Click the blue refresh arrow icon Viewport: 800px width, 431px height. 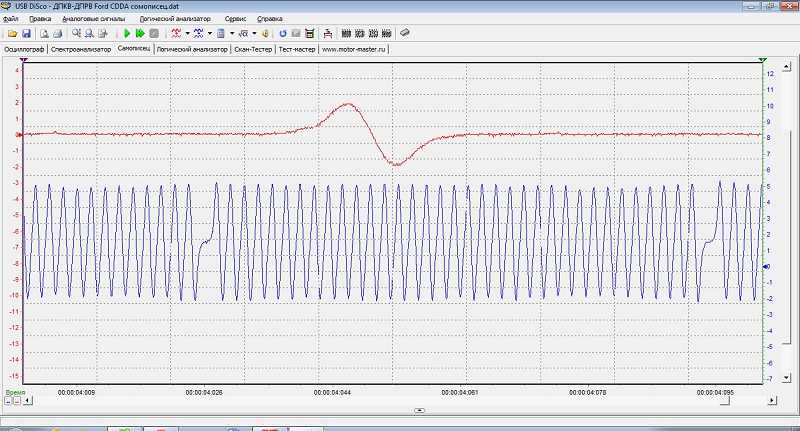283,34
